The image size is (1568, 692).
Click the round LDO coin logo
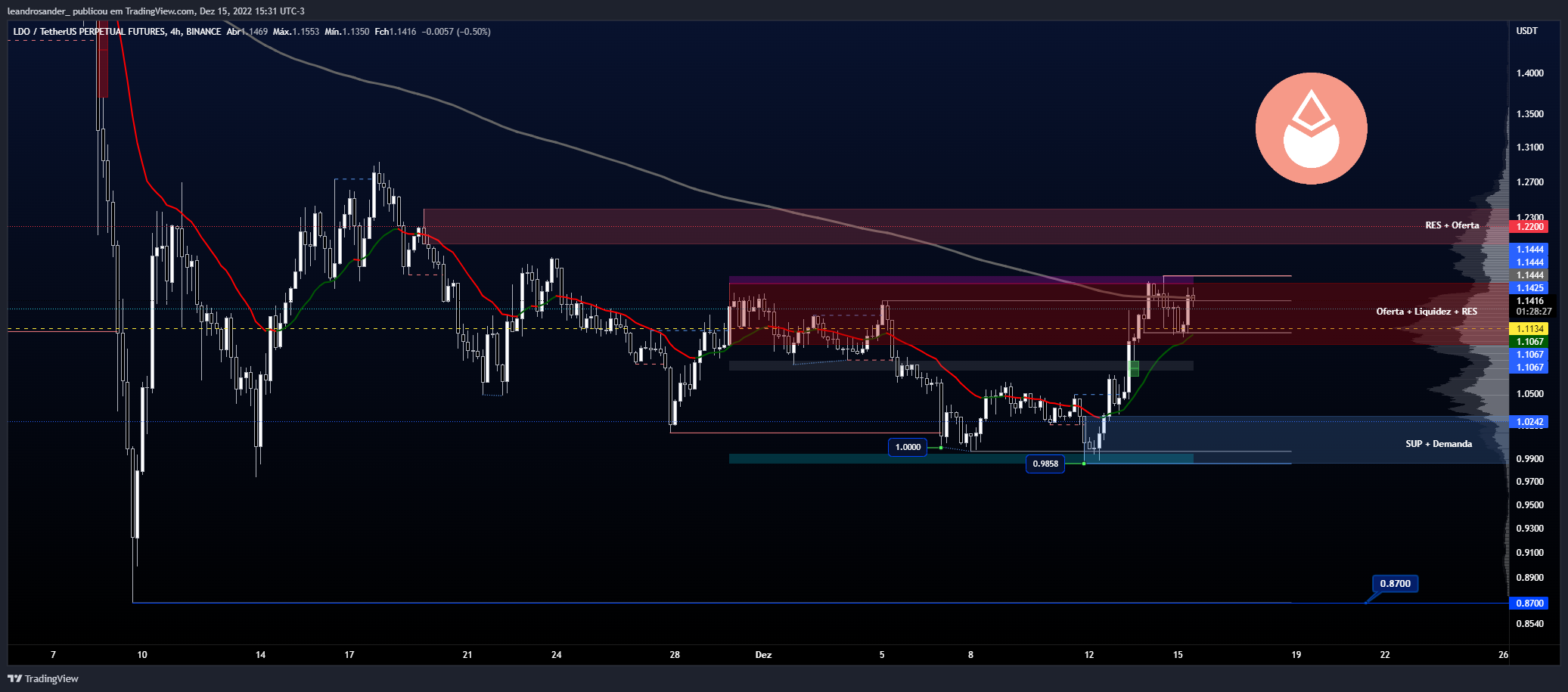1311,129
